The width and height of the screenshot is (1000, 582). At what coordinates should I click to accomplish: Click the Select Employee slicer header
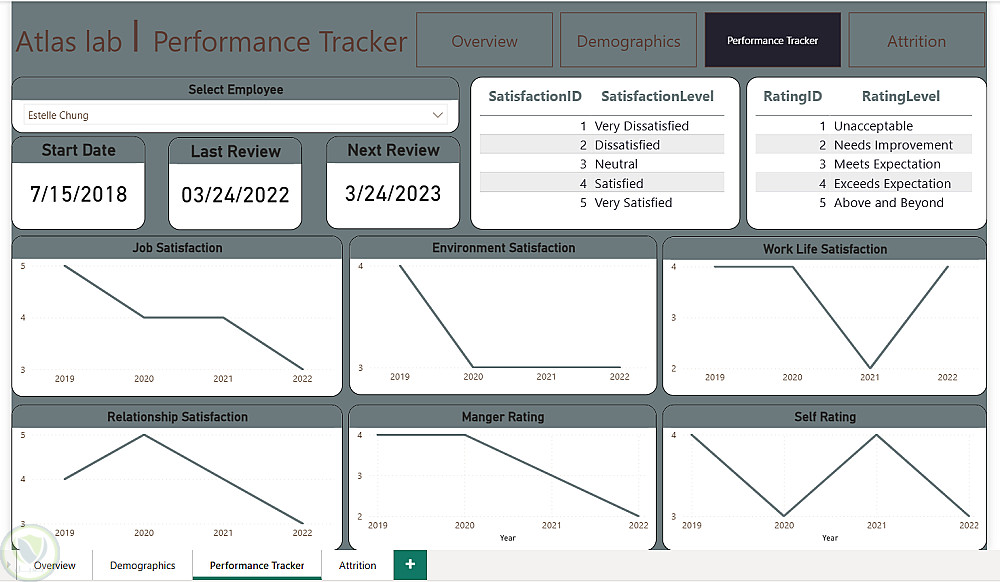(x=235, y=89)
